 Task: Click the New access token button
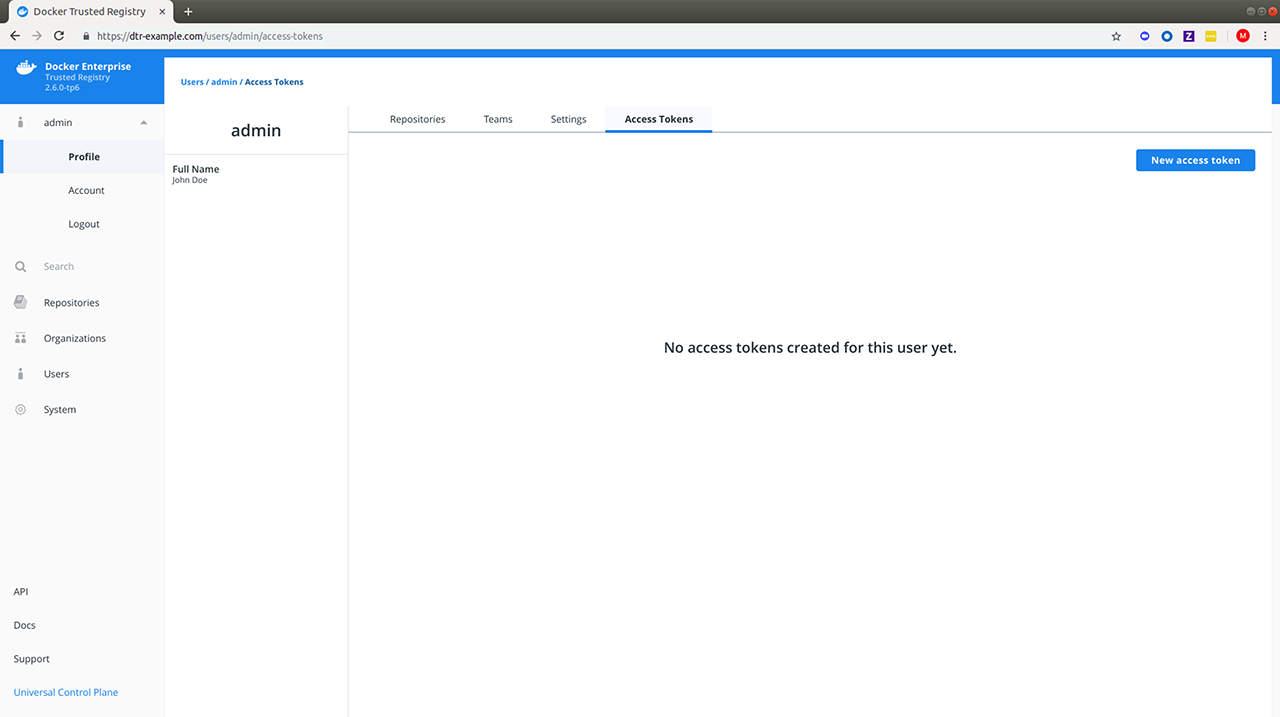pos(1195,160)
